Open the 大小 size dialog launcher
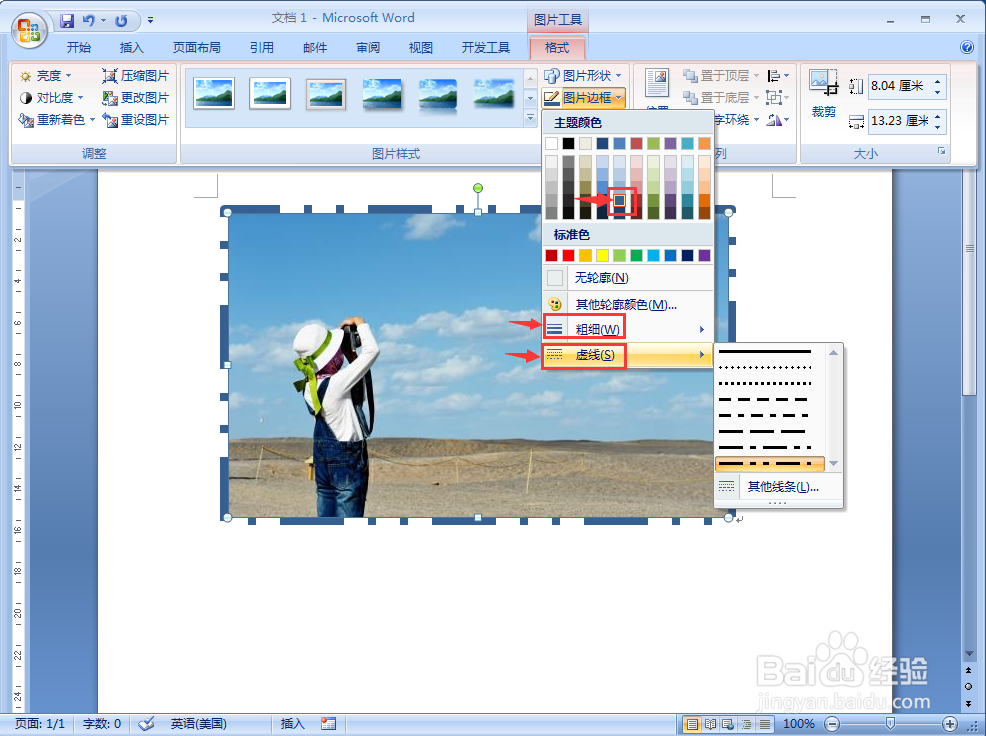This screenshot has height=736, width=986. pos(941,151)
